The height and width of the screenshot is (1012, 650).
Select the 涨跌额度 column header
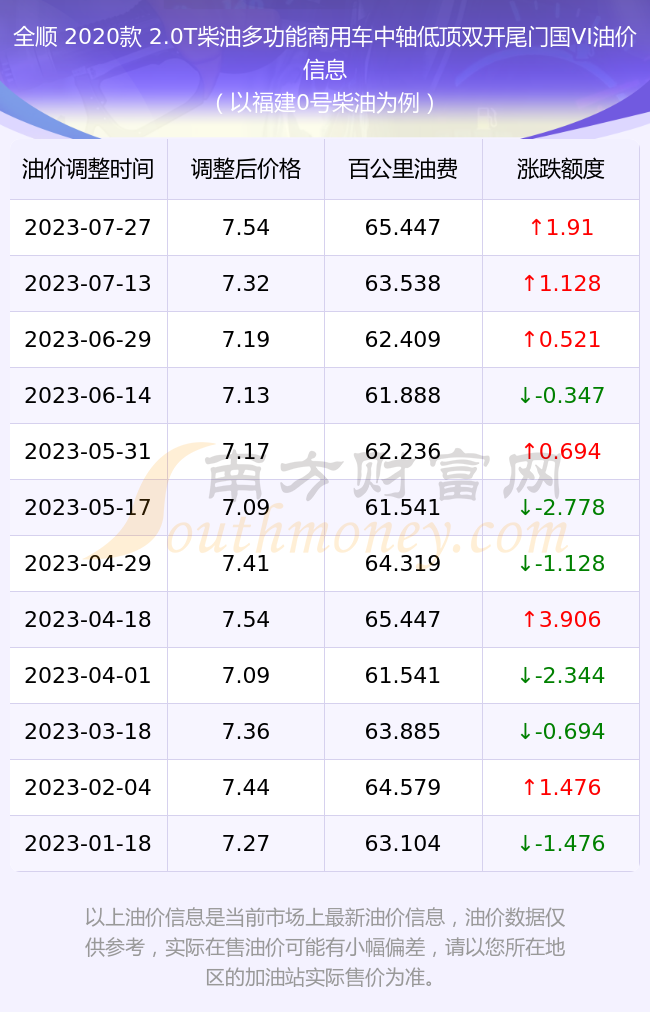click(561, 169)
